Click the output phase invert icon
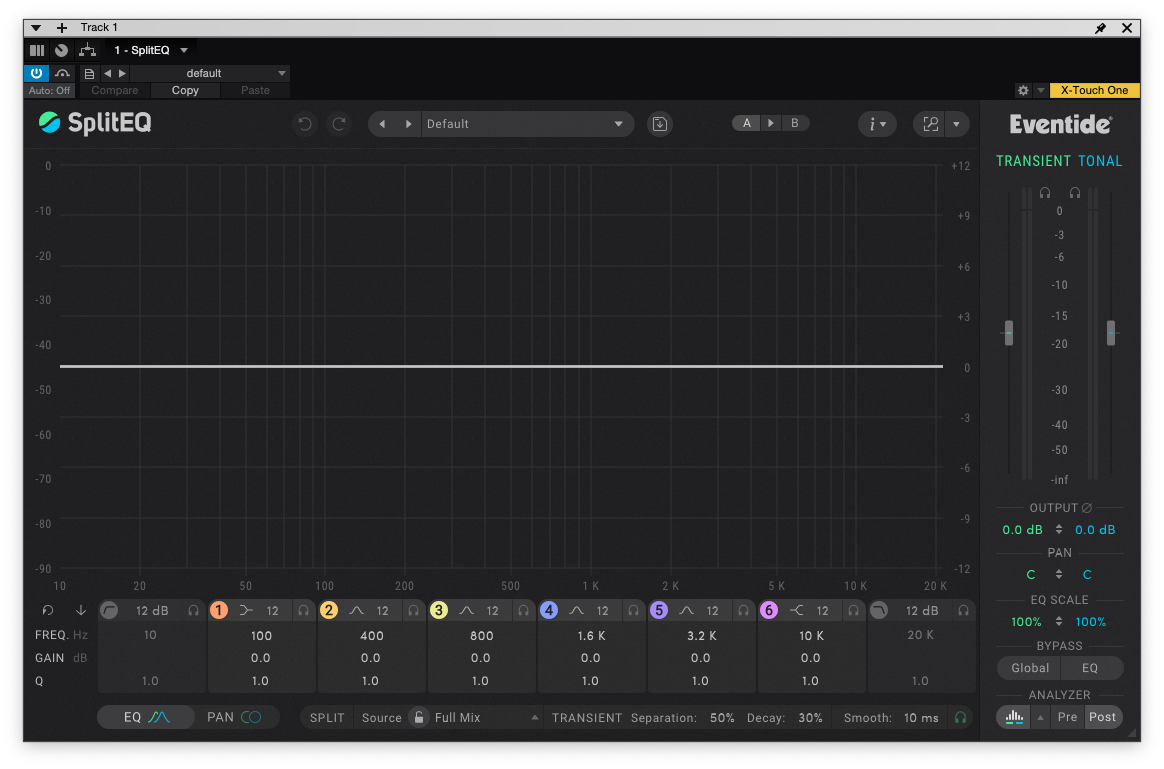 pos(1087,508)
